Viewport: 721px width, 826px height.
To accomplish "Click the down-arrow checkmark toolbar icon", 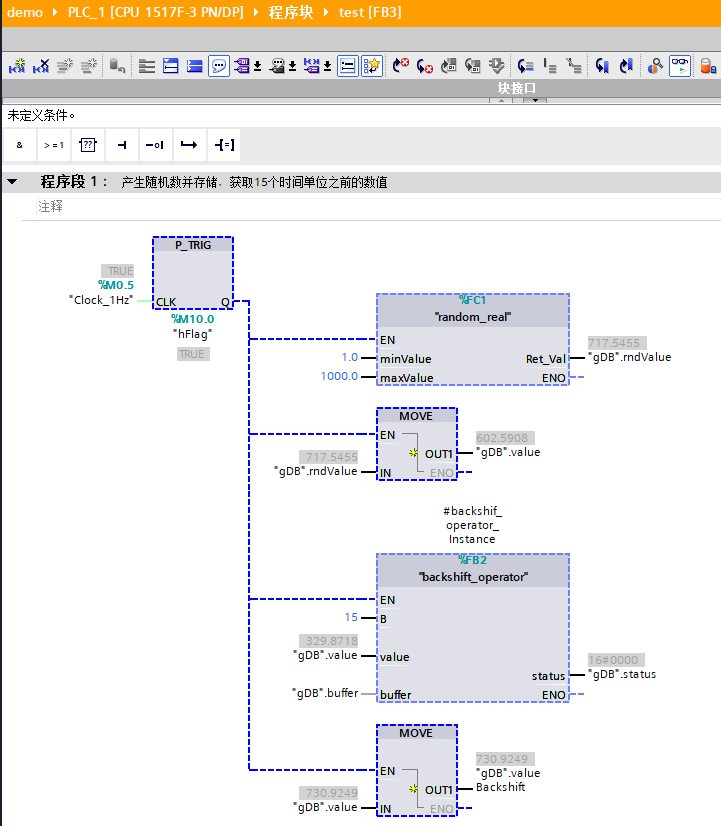I will 497,66.
